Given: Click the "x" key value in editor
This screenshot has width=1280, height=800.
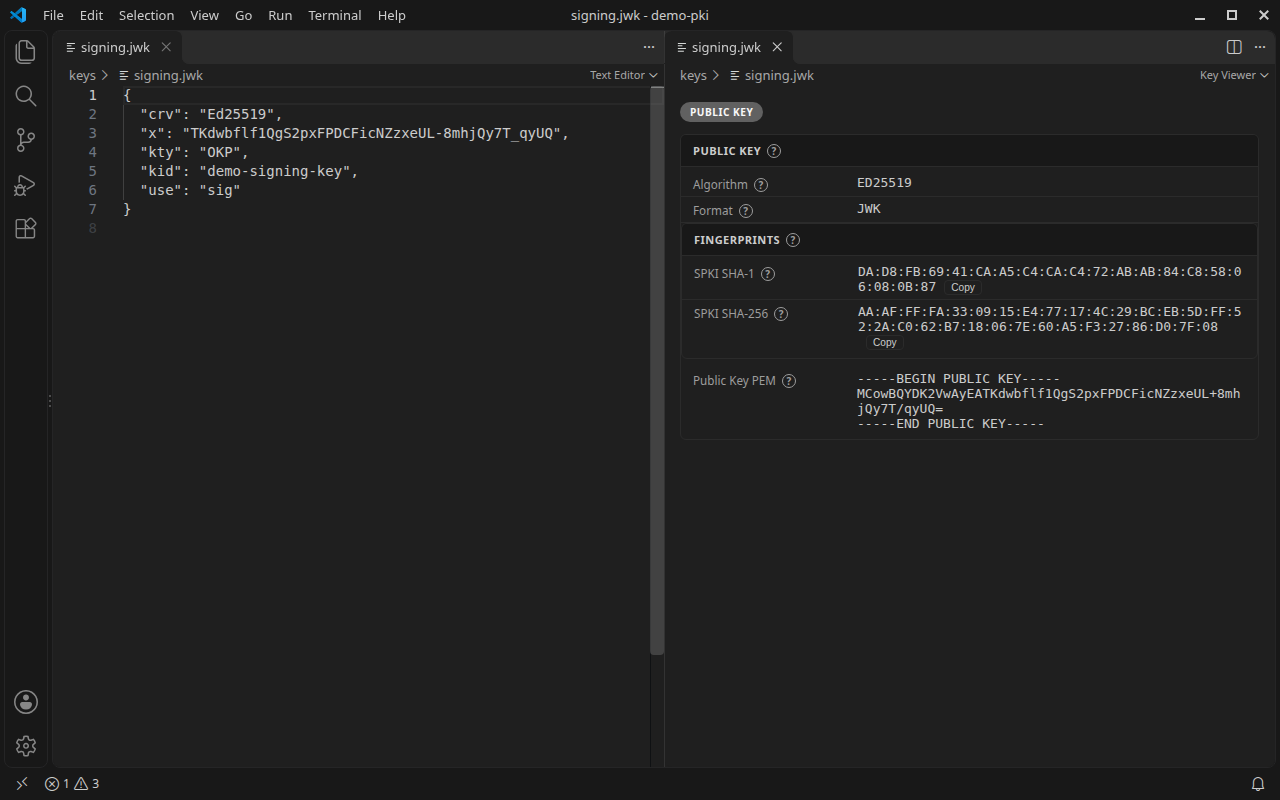Looking at the screenshot, I should 374,133.
